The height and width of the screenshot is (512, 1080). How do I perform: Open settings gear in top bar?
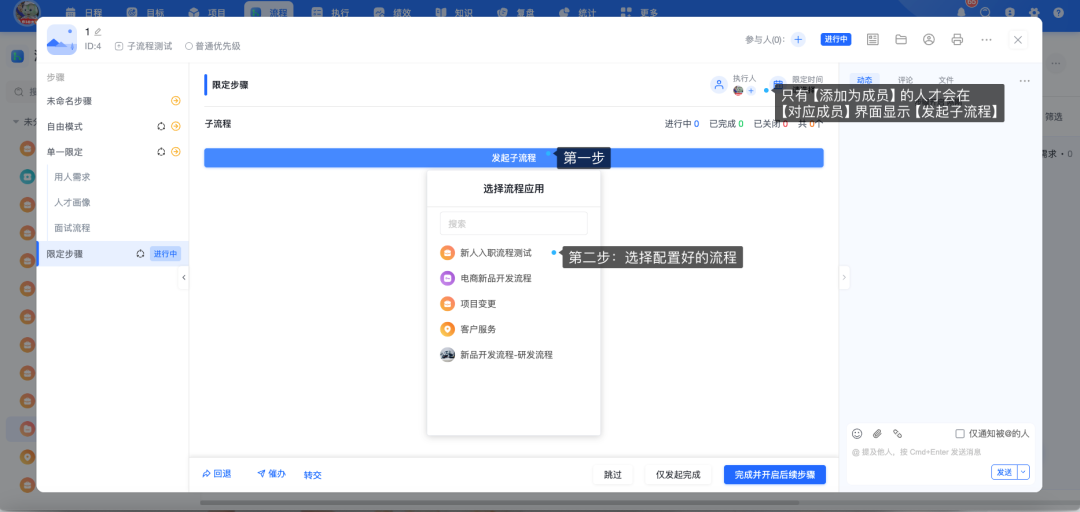point(1034,12)
